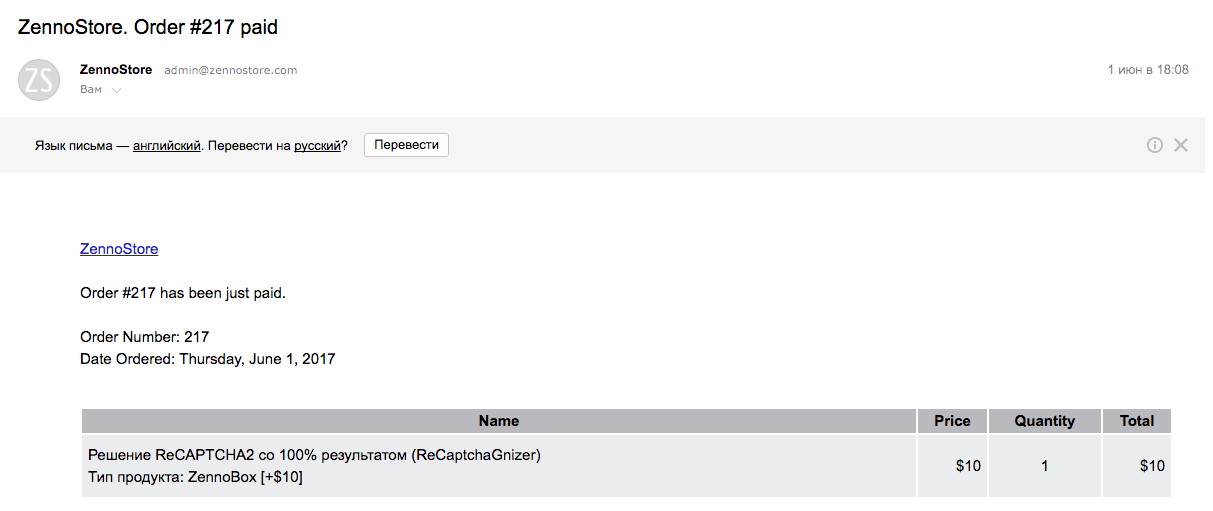This screenshot has width=1213, height=511.
Task: Click the Quantity column header
Action: pyautogui.click(x=1045, y=421)
